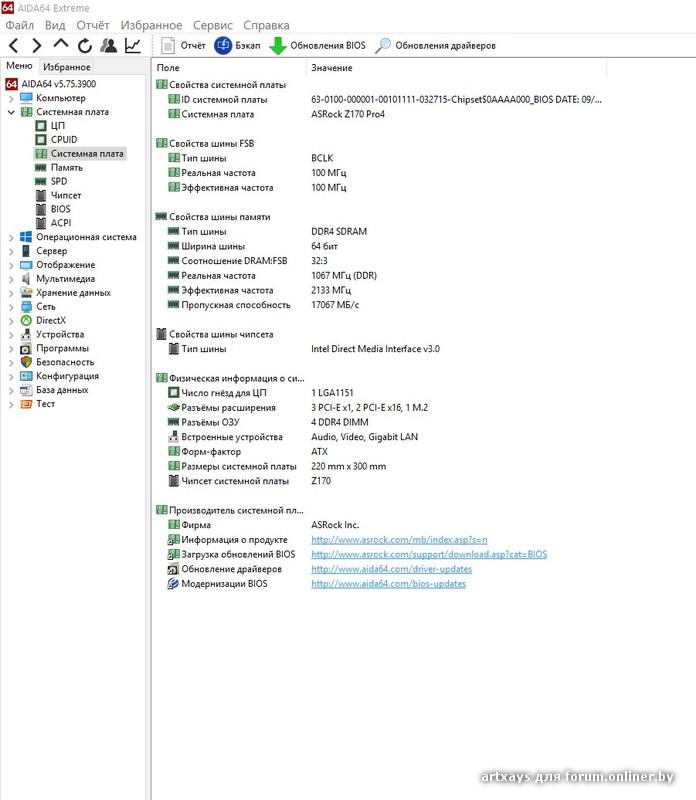The width and height of the screenshot is (696, 800).
Task: Expand the Операционная система node
Action: coord(11,237)
